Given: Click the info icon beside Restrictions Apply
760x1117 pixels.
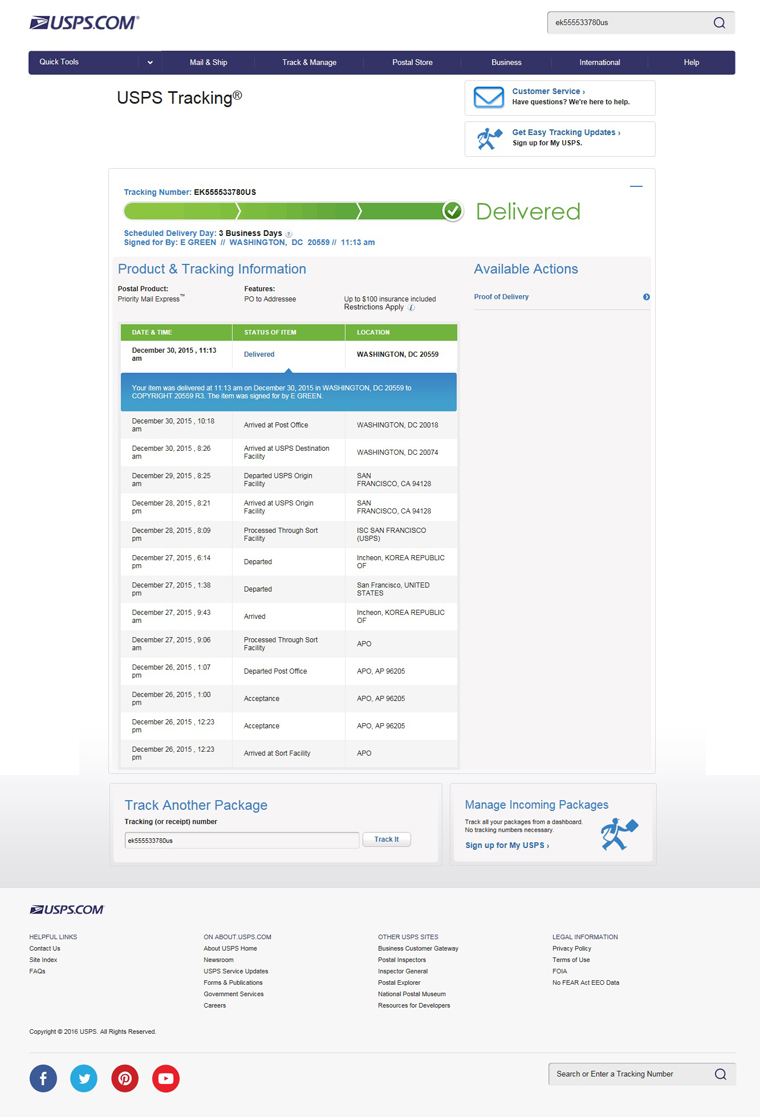Looking at the screenshot, I should pyautogui.click(x=411, y=308).
